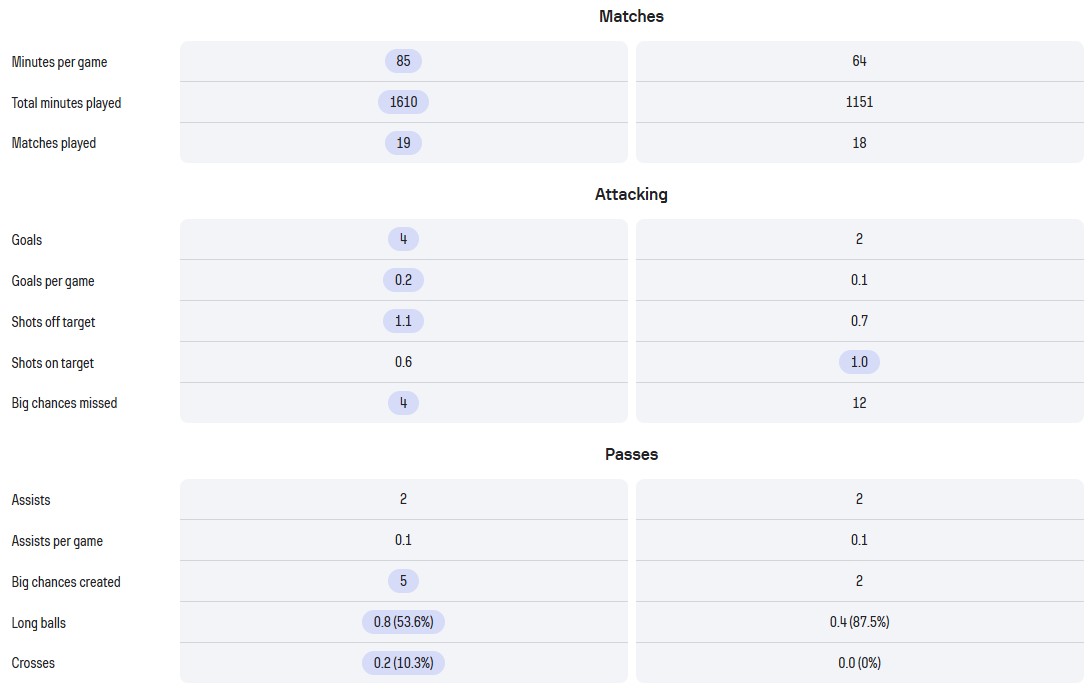Click the 0.2 (10.3%) crosses value
1091x690 pixels.
403,663
